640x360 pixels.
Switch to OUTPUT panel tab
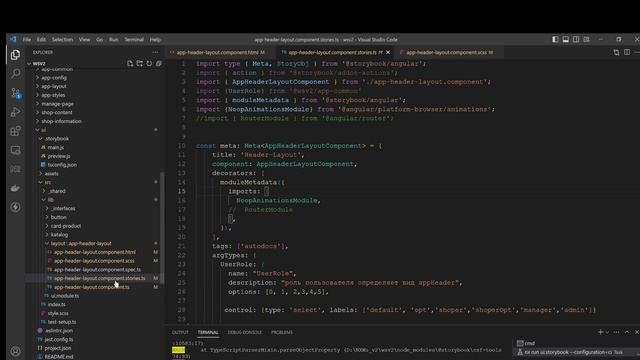[x=180, y=332]
